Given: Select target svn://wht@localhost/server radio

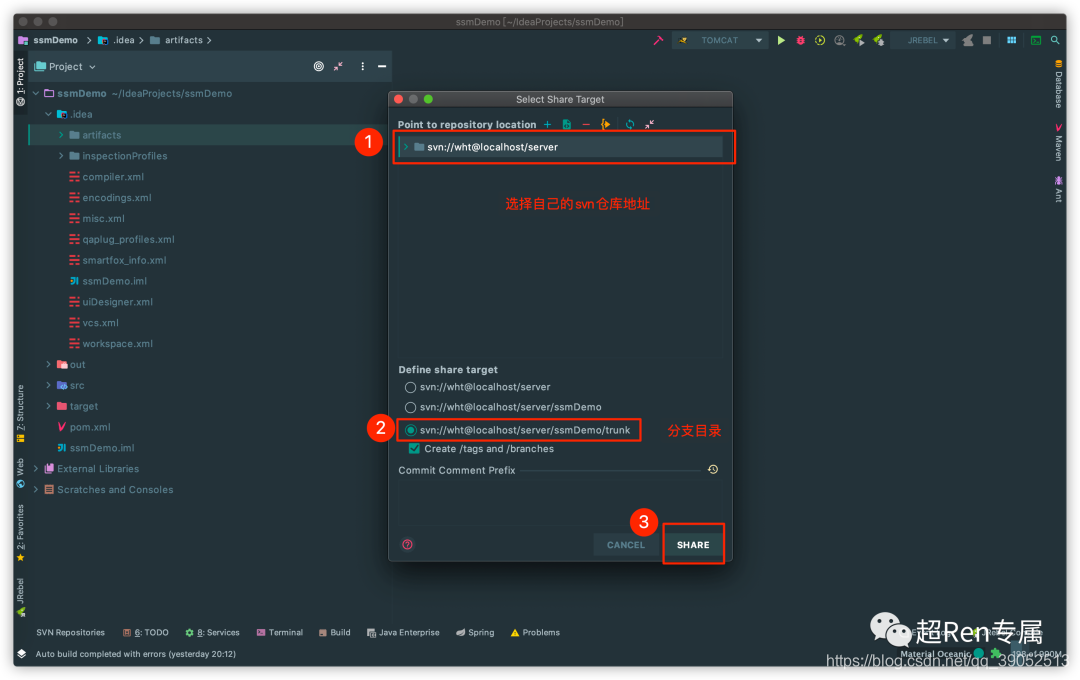Looking at the screenshot, I should (411, 388).
